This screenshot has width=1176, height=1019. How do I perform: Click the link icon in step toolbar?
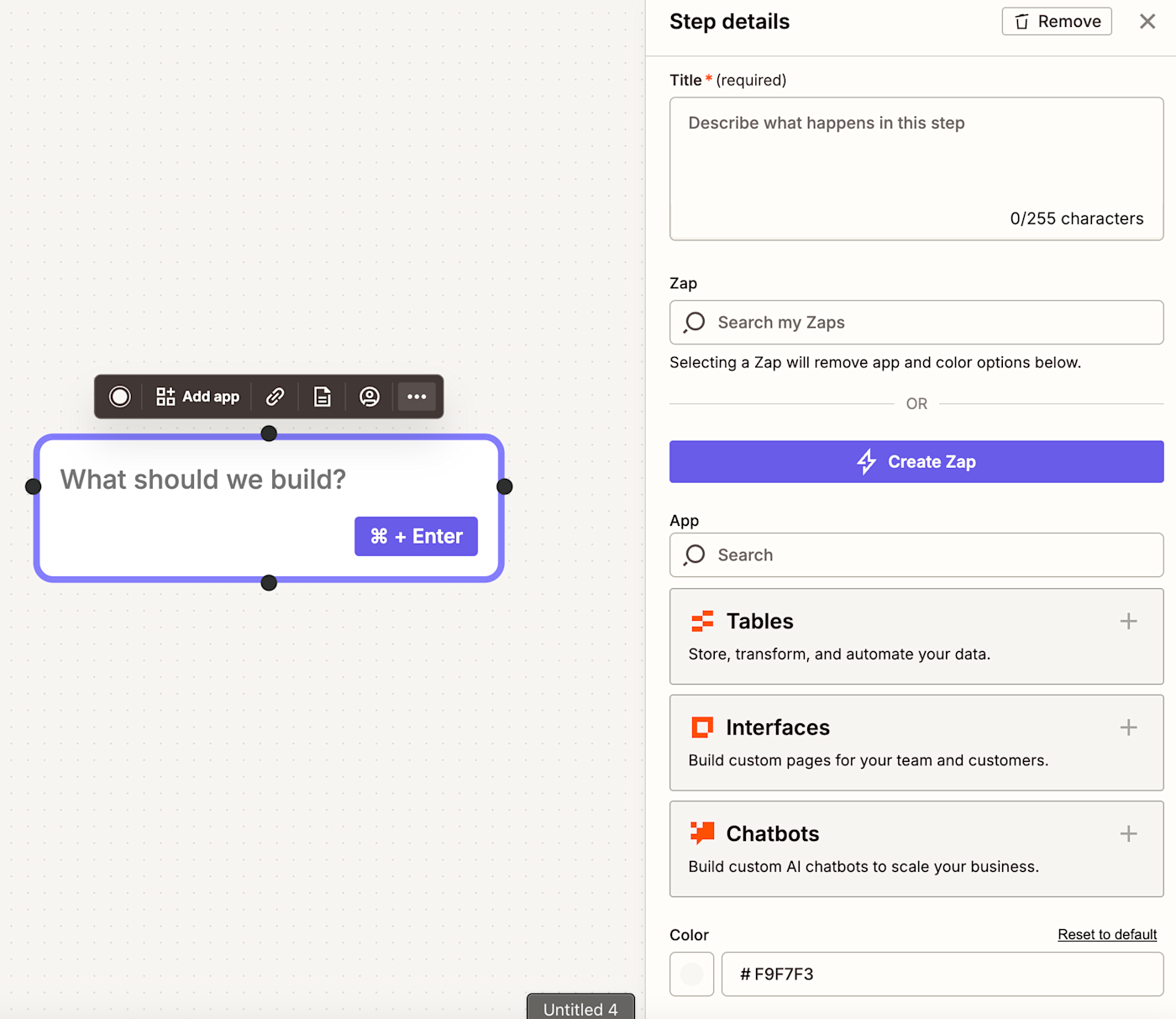(275, 397)
